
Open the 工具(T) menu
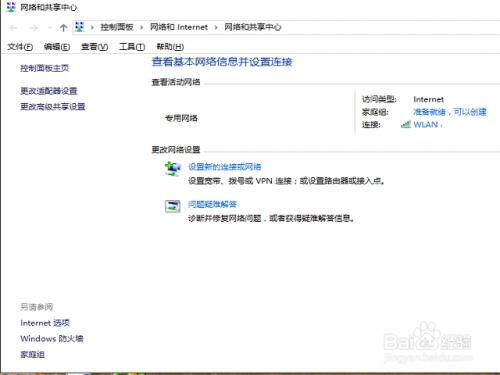click(132, 47)
